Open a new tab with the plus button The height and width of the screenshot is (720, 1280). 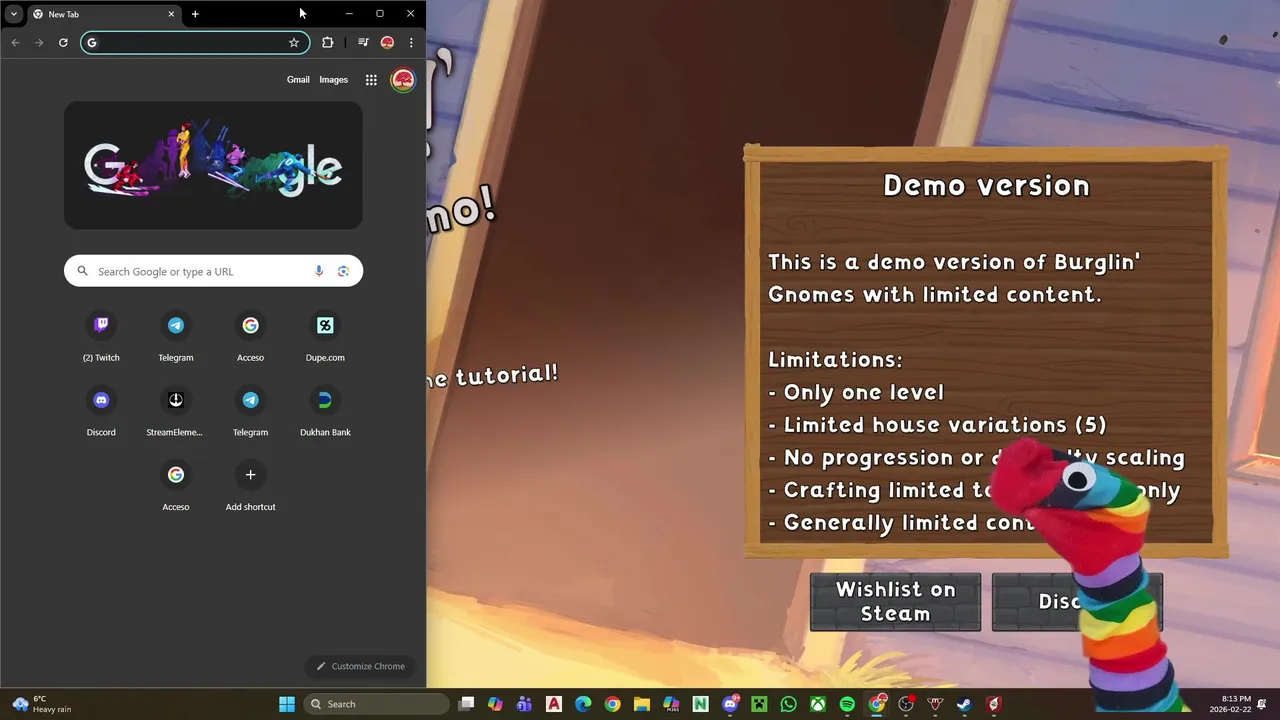(x=195, y=14)
